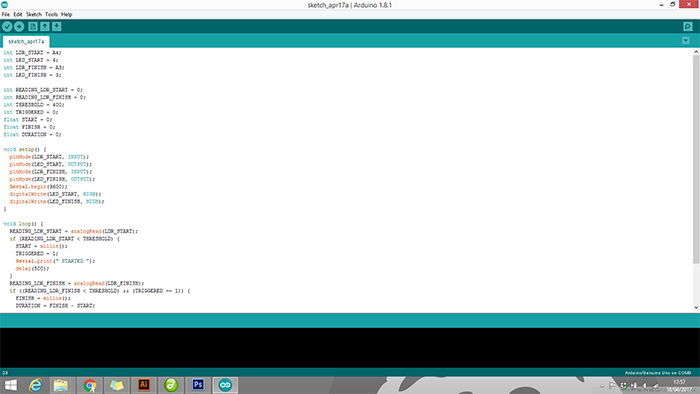
Task: Click the line number 23 in status bar
Action: click(5, 373)
